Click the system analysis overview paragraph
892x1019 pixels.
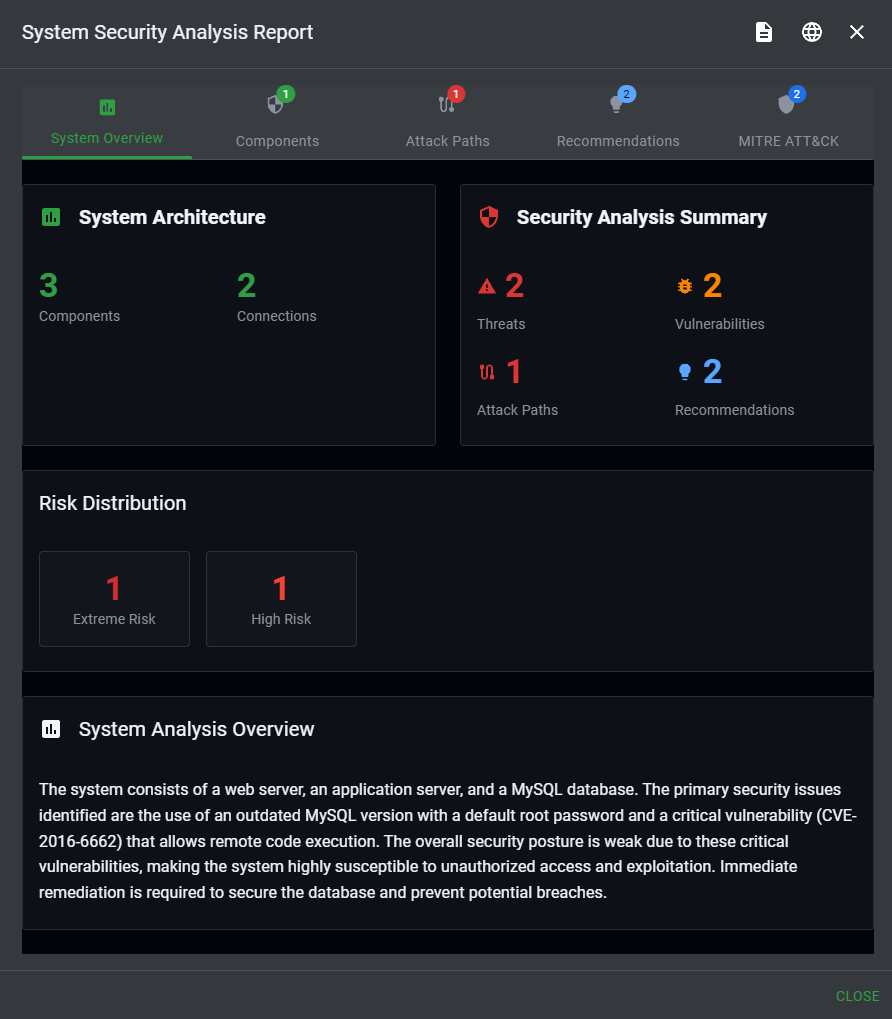(x=448, y=841)
